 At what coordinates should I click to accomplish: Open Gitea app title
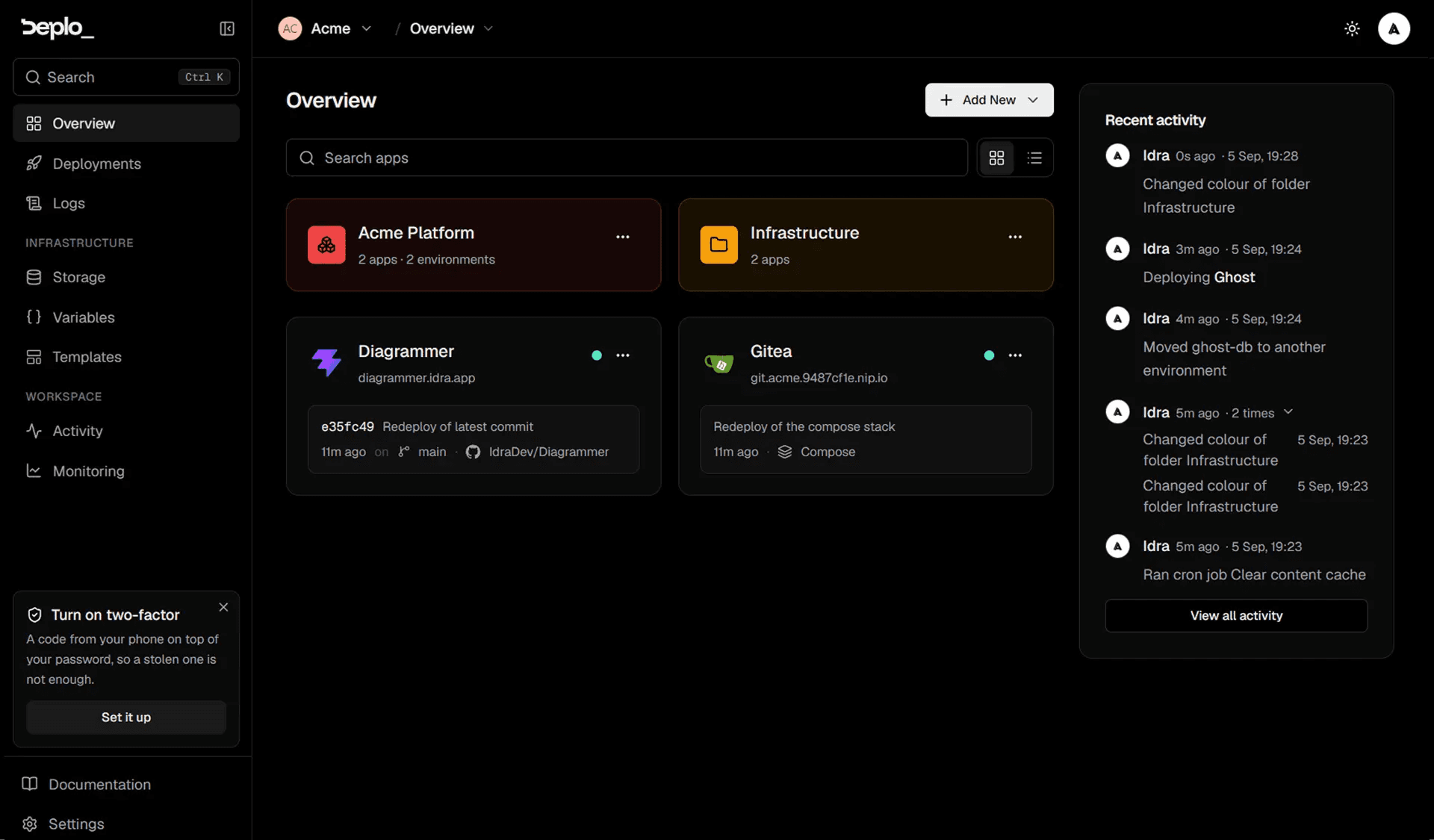click(771, 351)
